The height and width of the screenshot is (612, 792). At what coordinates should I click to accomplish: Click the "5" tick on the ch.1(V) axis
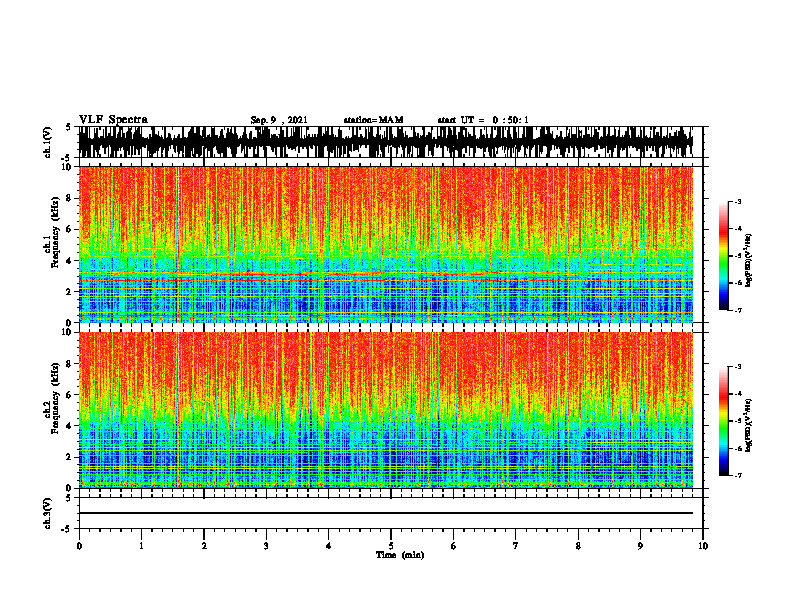click(x=70, y=127)
